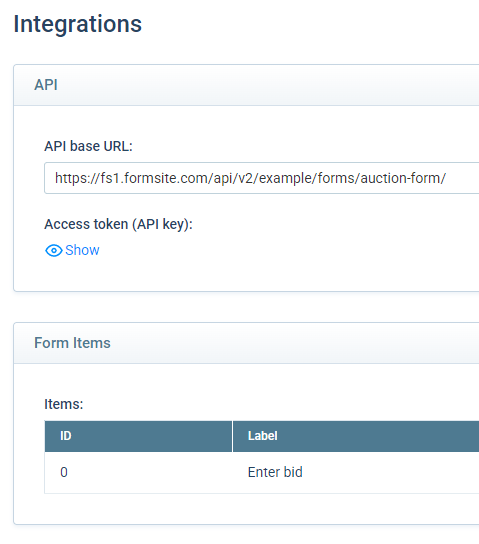Click the API panel header
The width and height of the screenshot is (479, 544).
(246, 85)
